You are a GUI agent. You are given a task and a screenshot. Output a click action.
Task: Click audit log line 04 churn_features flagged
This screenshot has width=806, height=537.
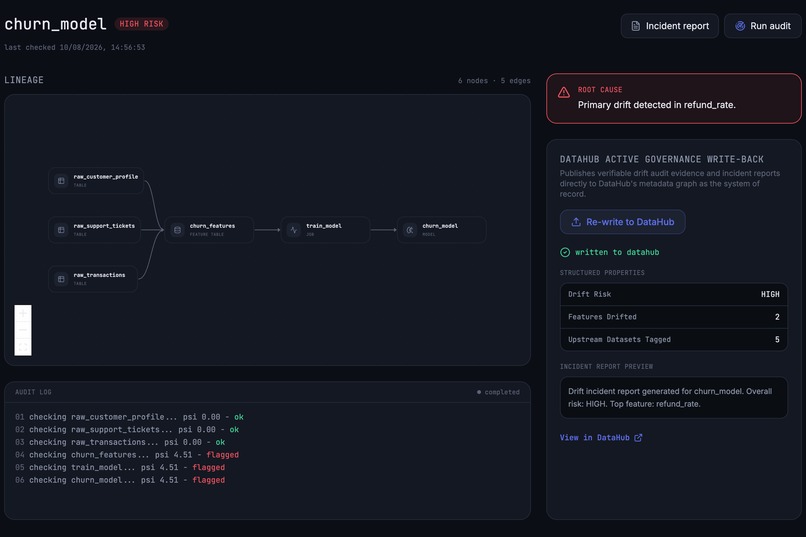127,455
